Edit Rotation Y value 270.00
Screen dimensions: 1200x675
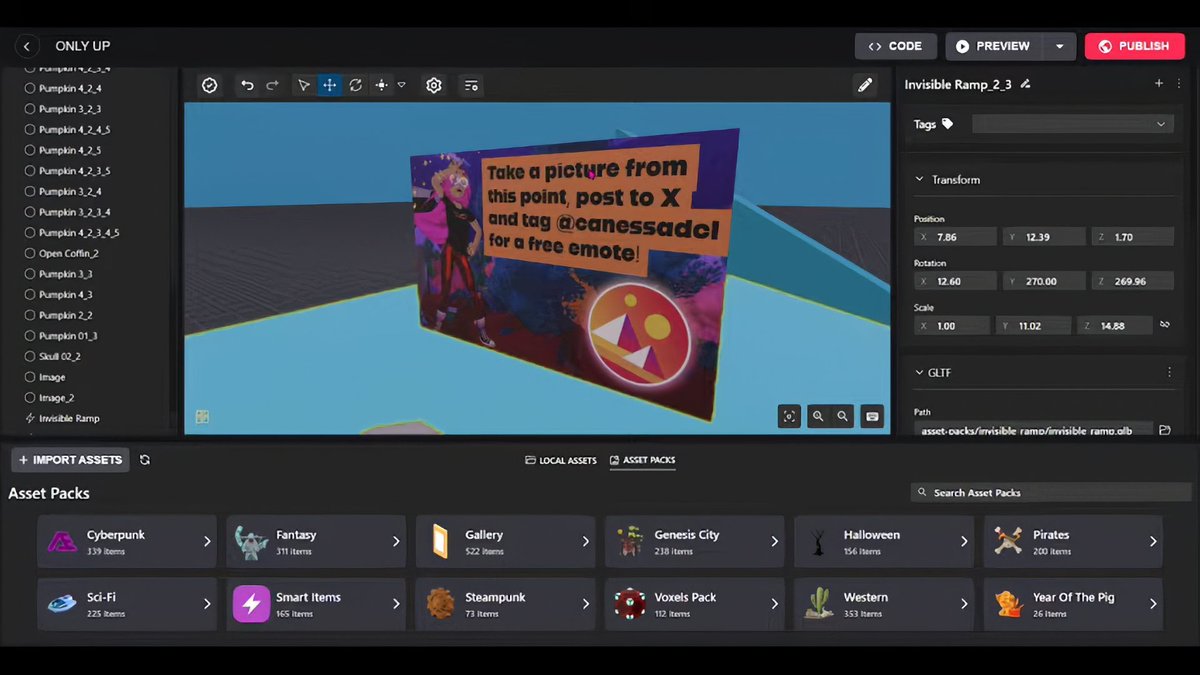point(1044,282)
